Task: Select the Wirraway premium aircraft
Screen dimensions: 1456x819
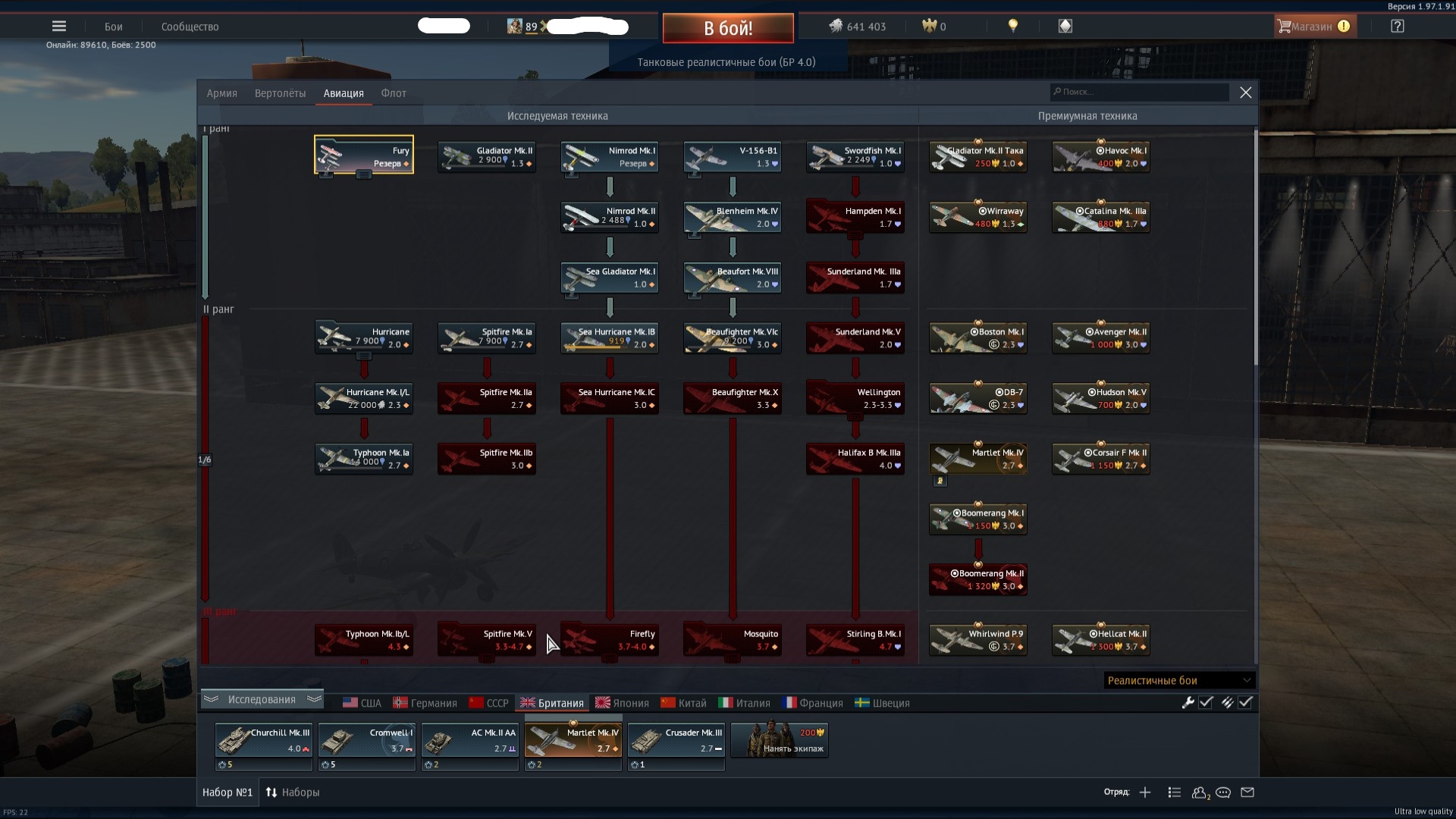Action: pyautogui.click(x=978, y=217)
